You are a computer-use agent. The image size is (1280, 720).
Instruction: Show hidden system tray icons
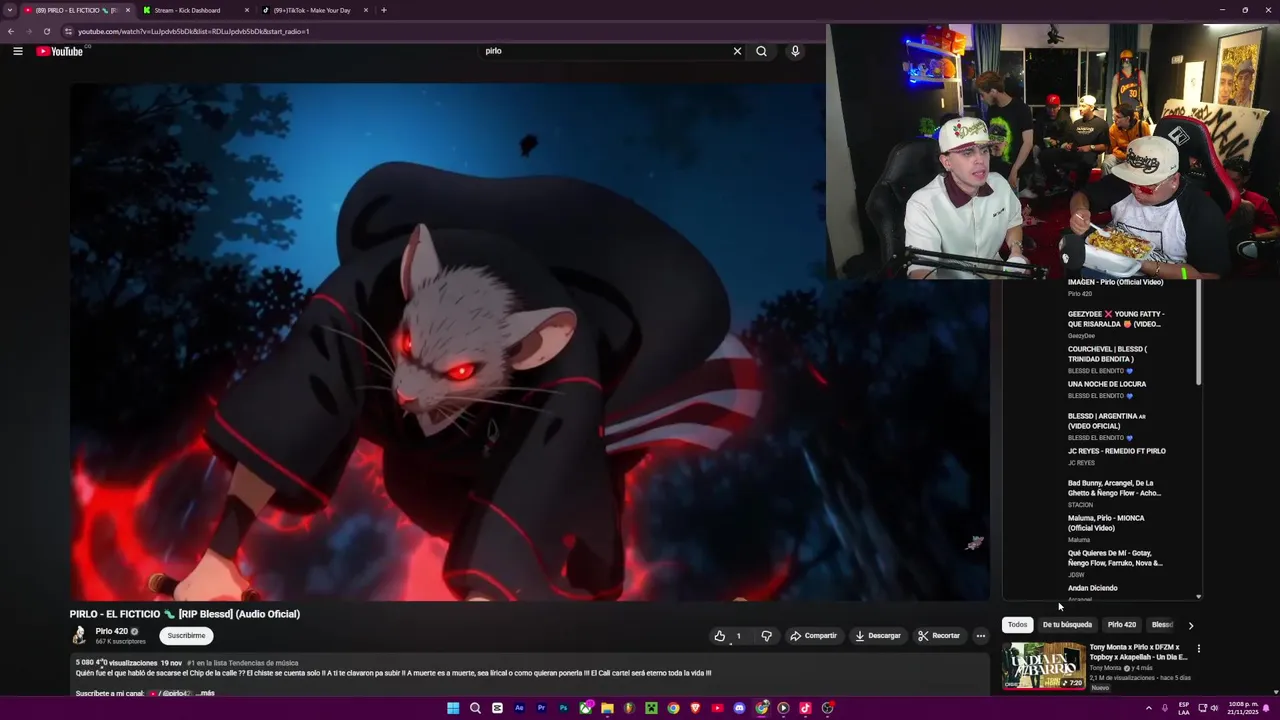[1148, 708]
